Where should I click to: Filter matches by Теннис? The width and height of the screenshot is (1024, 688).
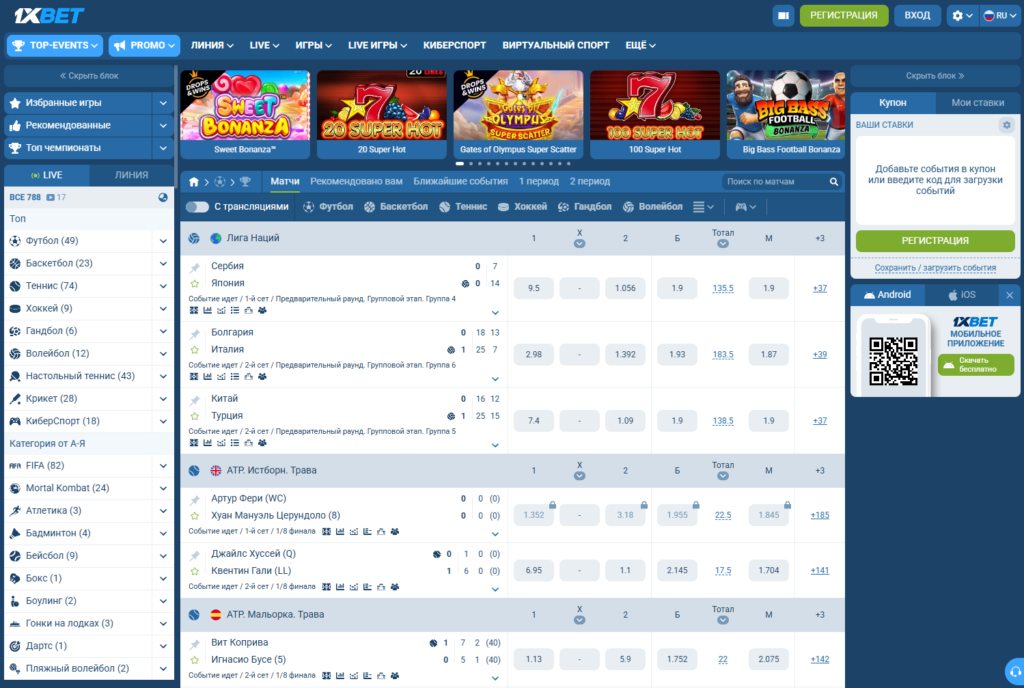tap(463, 207)
